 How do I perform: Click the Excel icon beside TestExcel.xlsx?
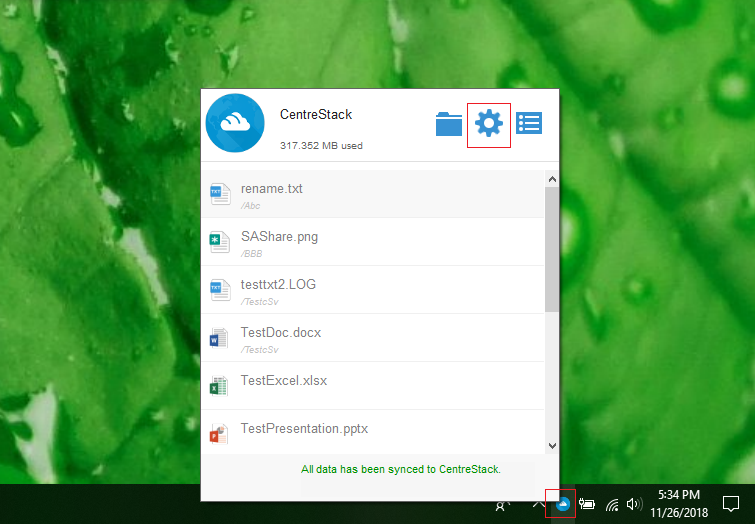pyautogui.click(x=219, y=386)
